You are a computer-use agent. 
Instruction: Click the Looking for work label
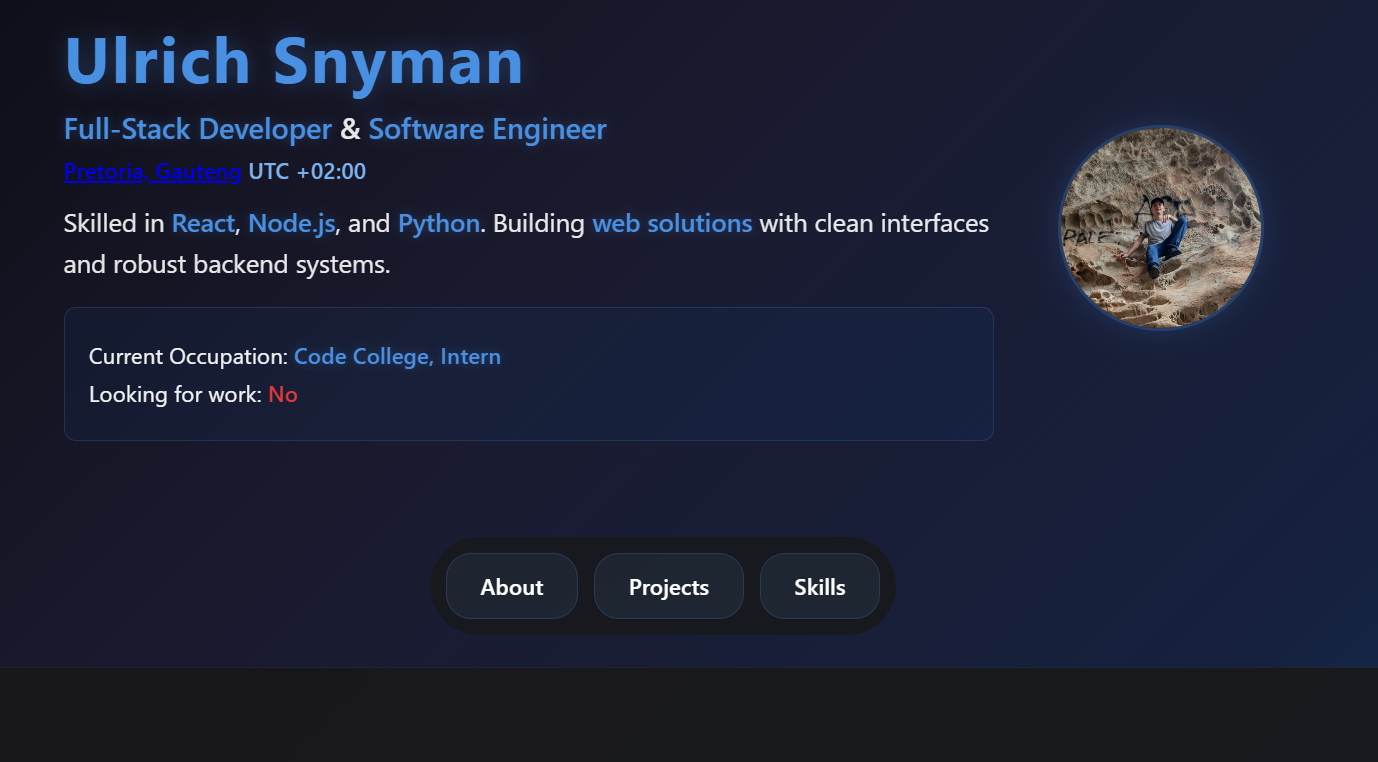coord(176,394)
